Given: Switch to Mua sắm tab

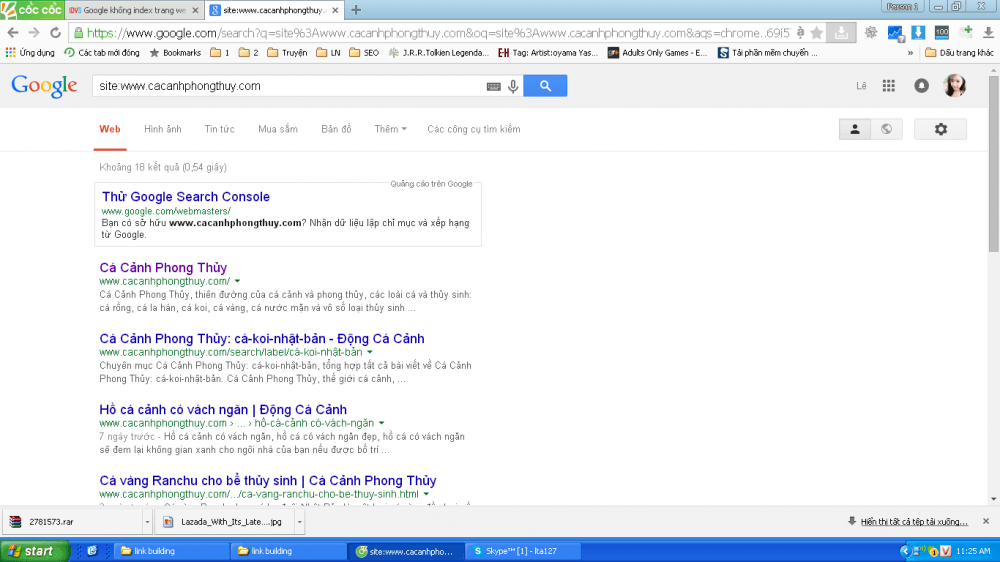Looking at the screenshot, I should click(x=277, y=129).
